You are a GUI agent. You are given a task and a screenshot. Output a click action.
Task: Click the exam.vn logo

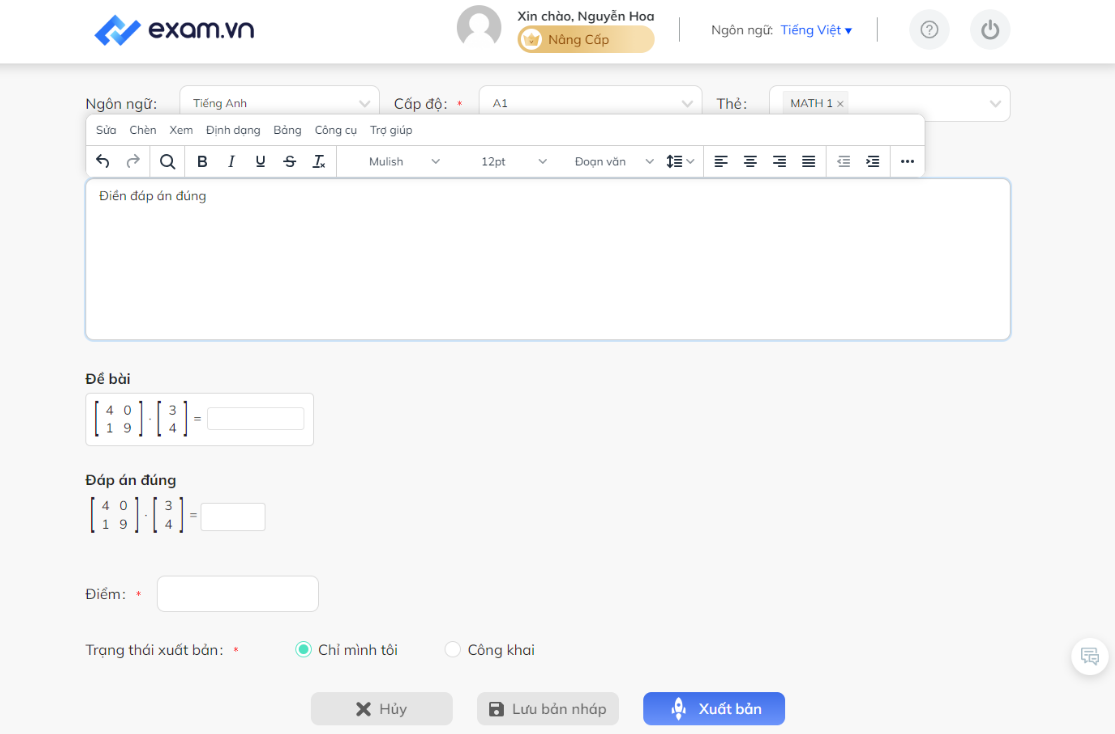pos(174,30)
